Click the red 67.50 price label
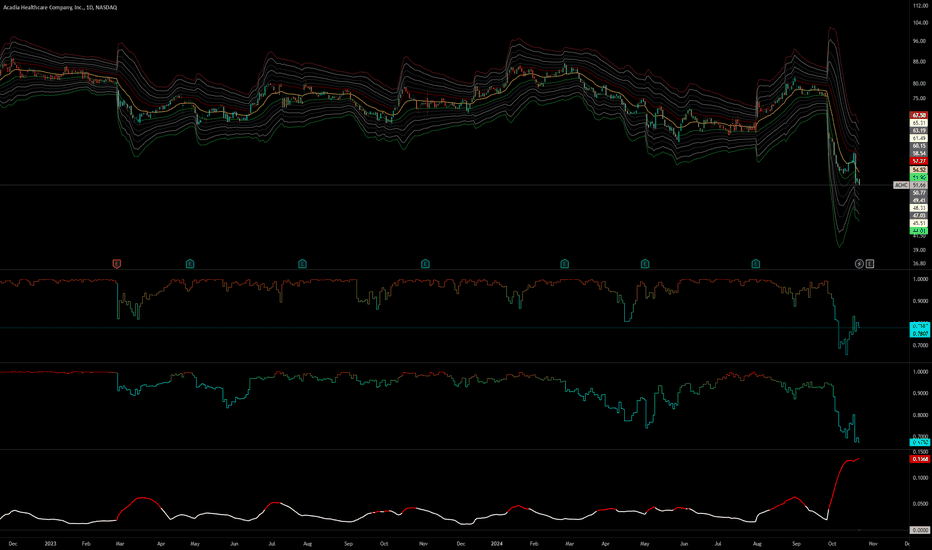 coord(919,115)
